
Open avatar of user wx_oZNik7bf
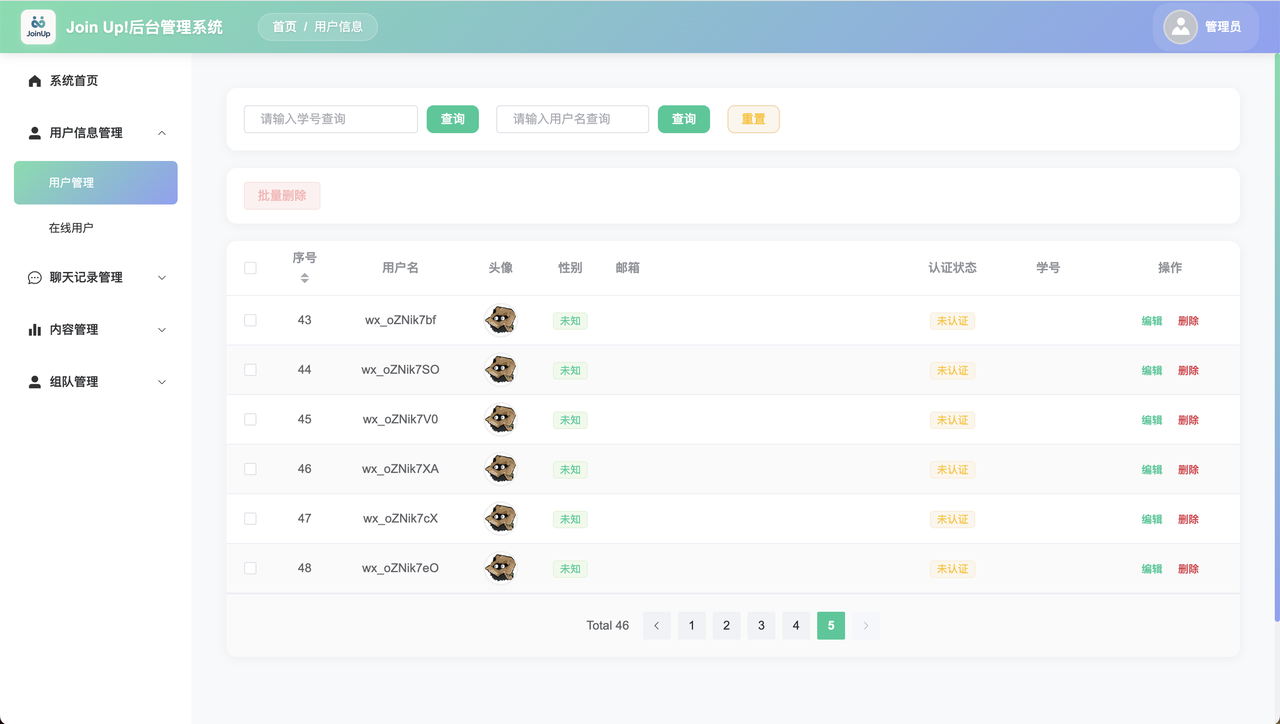(500, 320)
